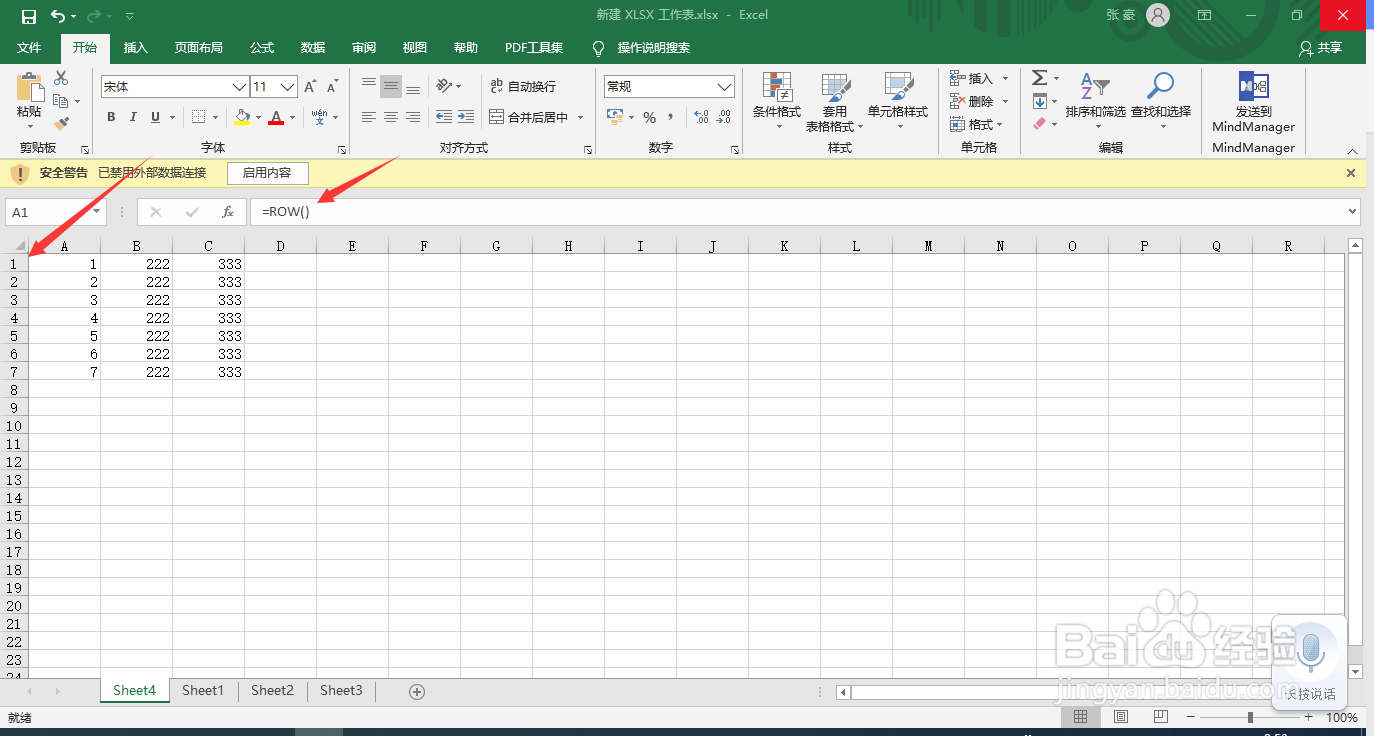Activate the Format Painter brush
This screenshot has width=1374, height=736.
click(x=61, y=124)
